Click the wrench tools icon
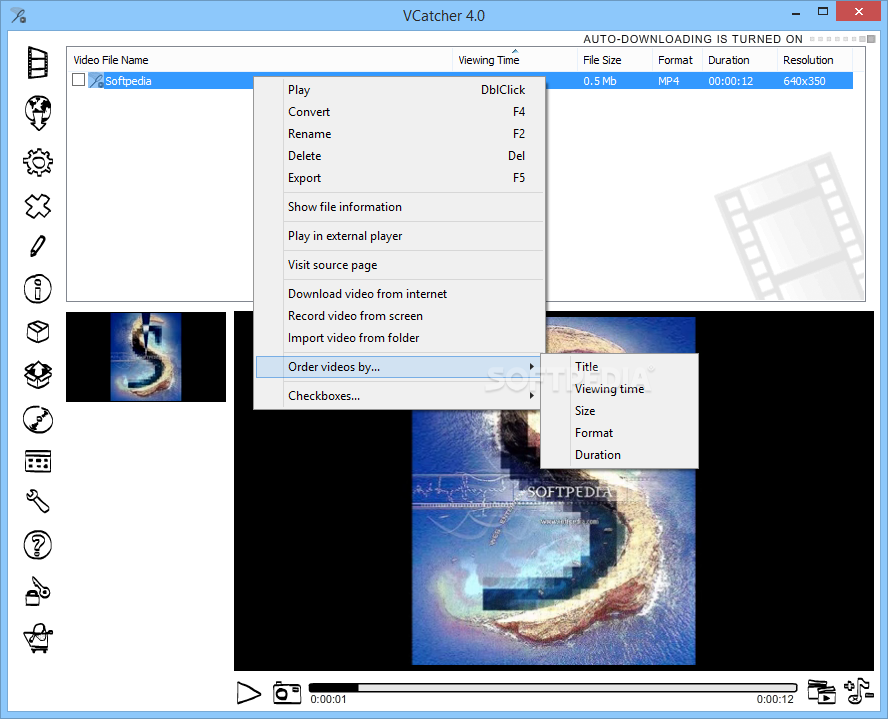This screenshot has height=719, width=888. 38,501
